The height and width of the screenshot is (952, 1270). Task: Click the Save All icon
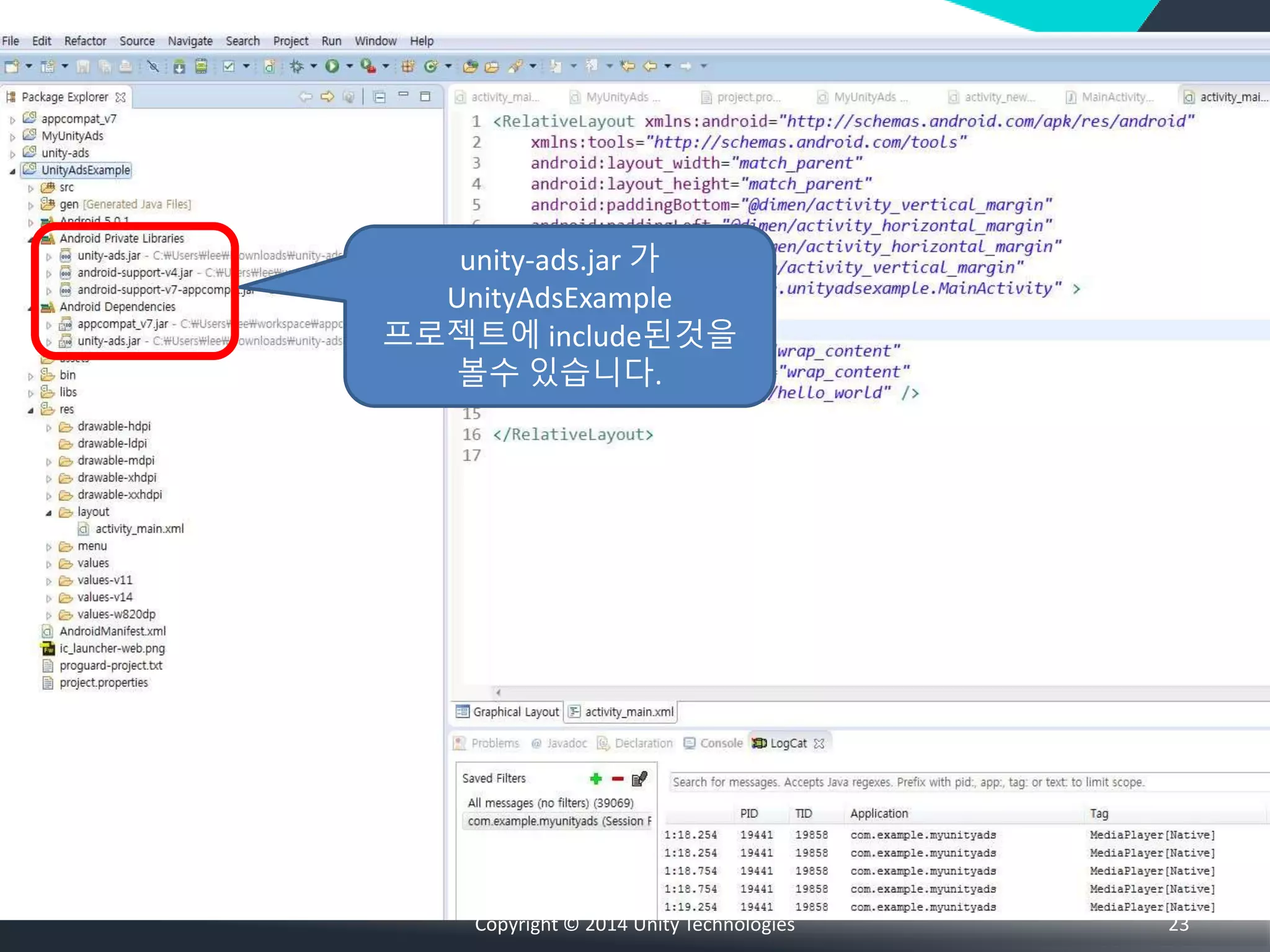[104, 66]
